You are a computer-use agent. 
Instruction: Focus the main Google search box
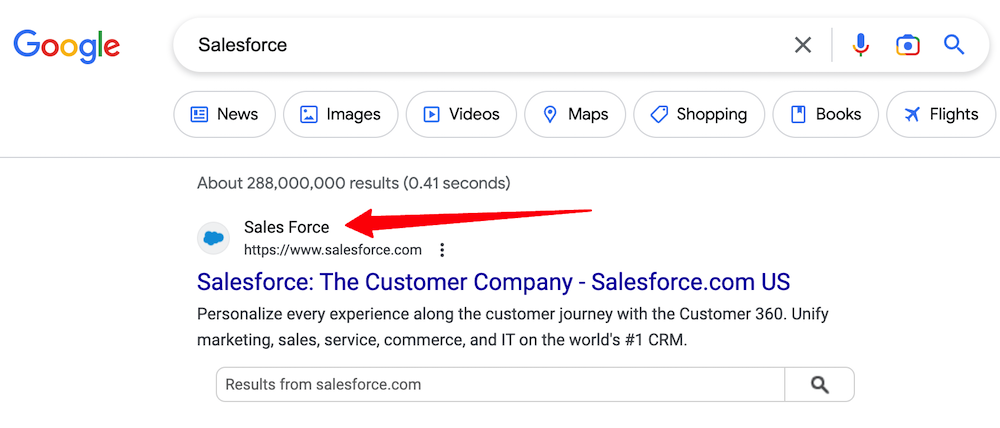coord(480,45)
